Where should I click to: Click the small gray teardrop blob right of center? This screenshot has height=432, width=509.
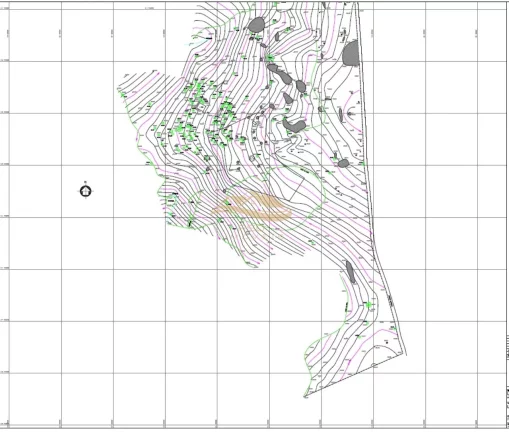(x=288, y=98)
